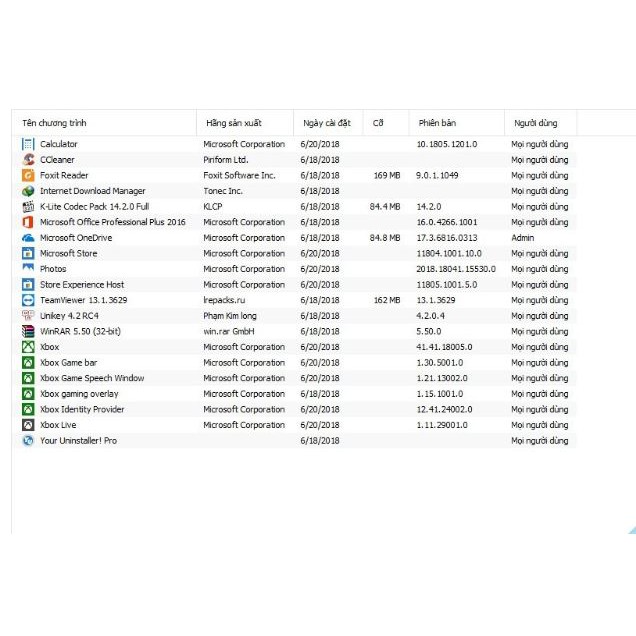This screenshot has width=636, height=636.
Task: Select the Foxit Reader entry
Action: pyautogui.click(x=64, y=175)
